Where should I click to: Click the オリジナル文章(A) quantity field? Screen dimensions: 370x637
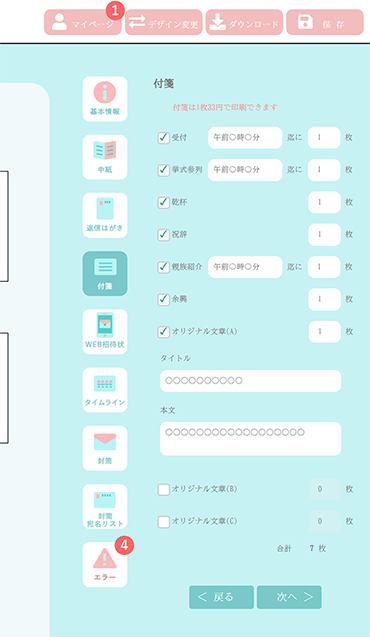coord(324,332)
